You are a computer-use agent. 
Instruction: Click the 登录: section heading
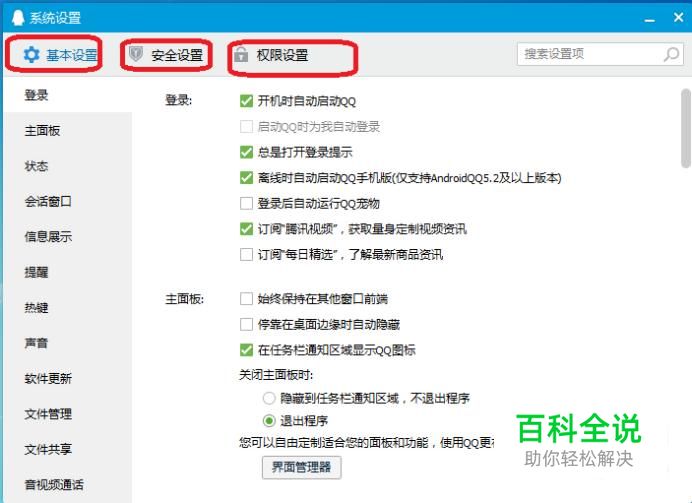[x=178, y=100]
